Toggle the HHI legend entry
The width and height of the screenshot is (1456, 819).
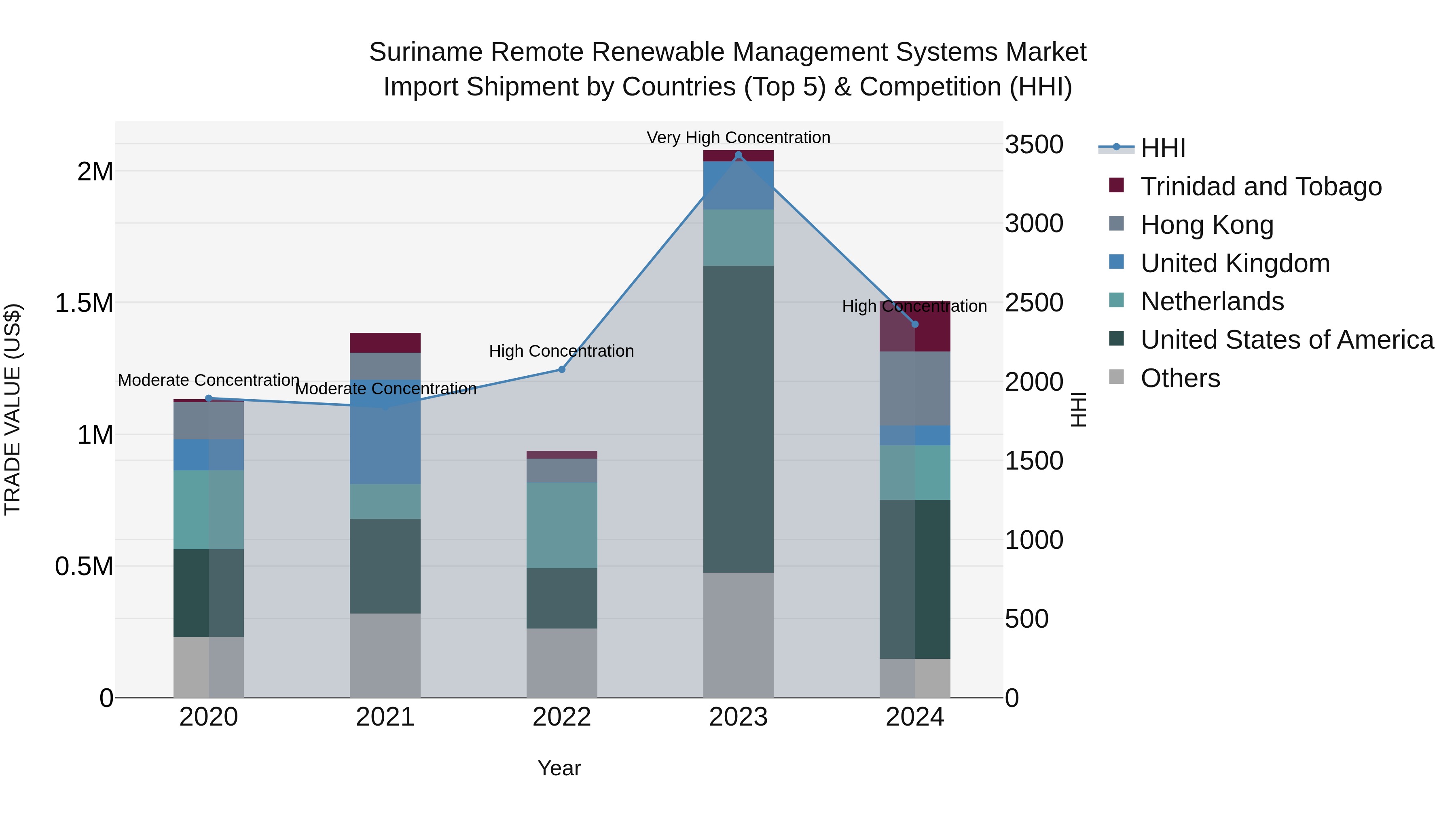pyautogui.click(x=1142, y=148)
